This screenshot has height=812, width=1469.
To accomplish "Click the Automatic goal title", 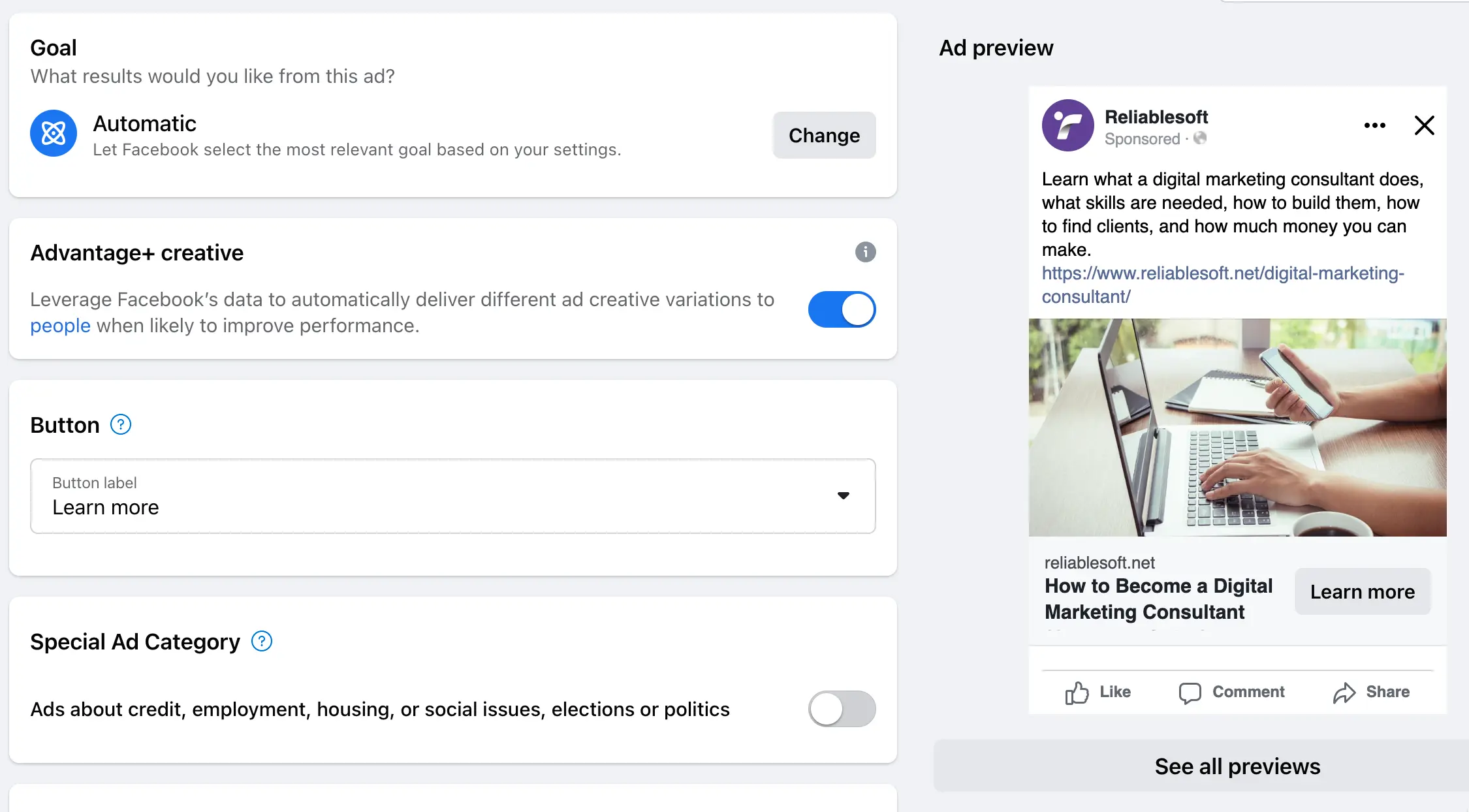I will tap(144, 123).
